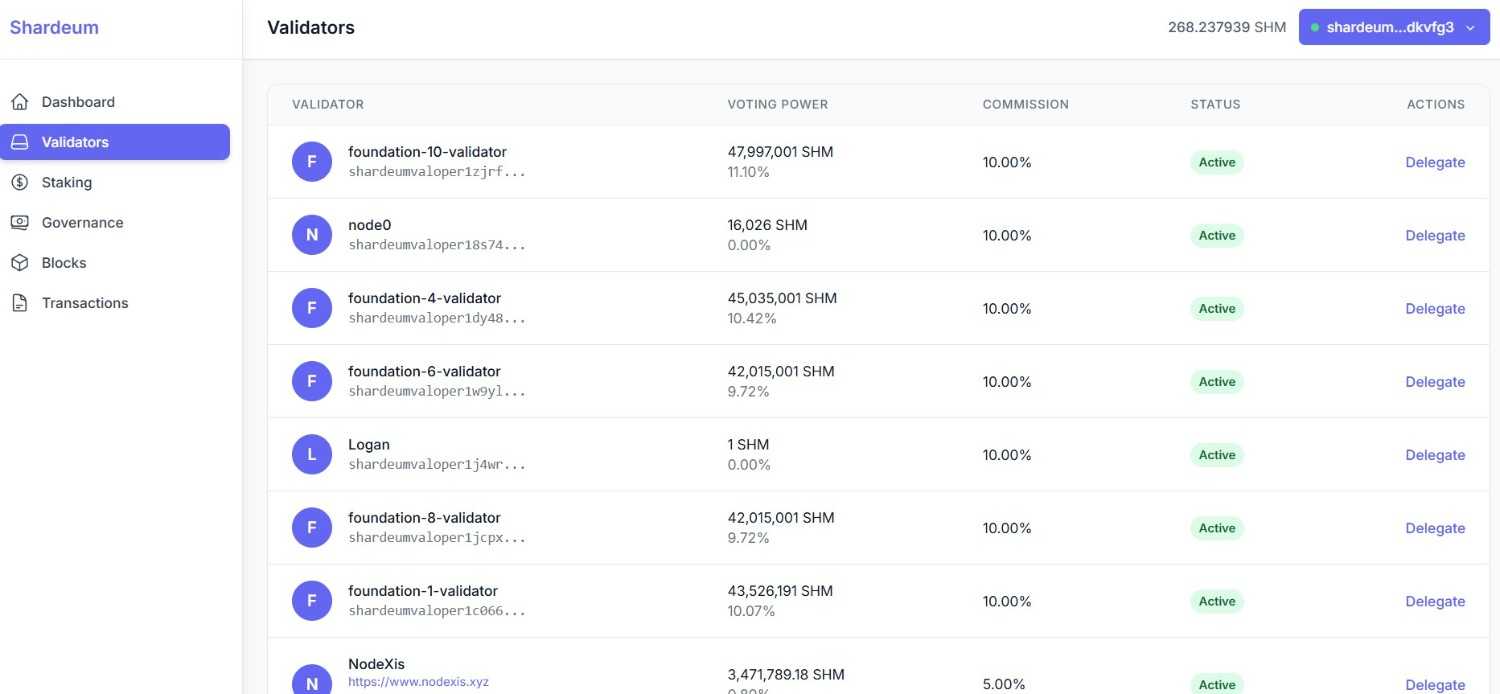Click the node0 circular avatar
Image resolution: width=1500 pixels, height=694 pixels.
pyautogui.click(x=311, y=234)
